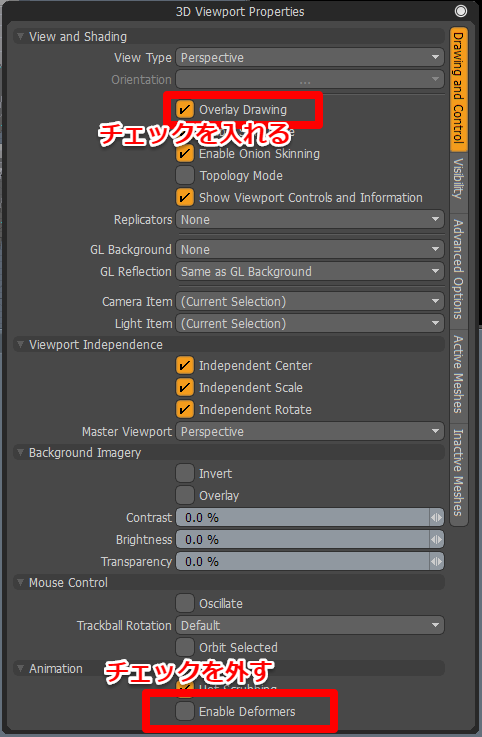Open the GL Reflection dropdown
482x737 pixels.
click(310, 271)
